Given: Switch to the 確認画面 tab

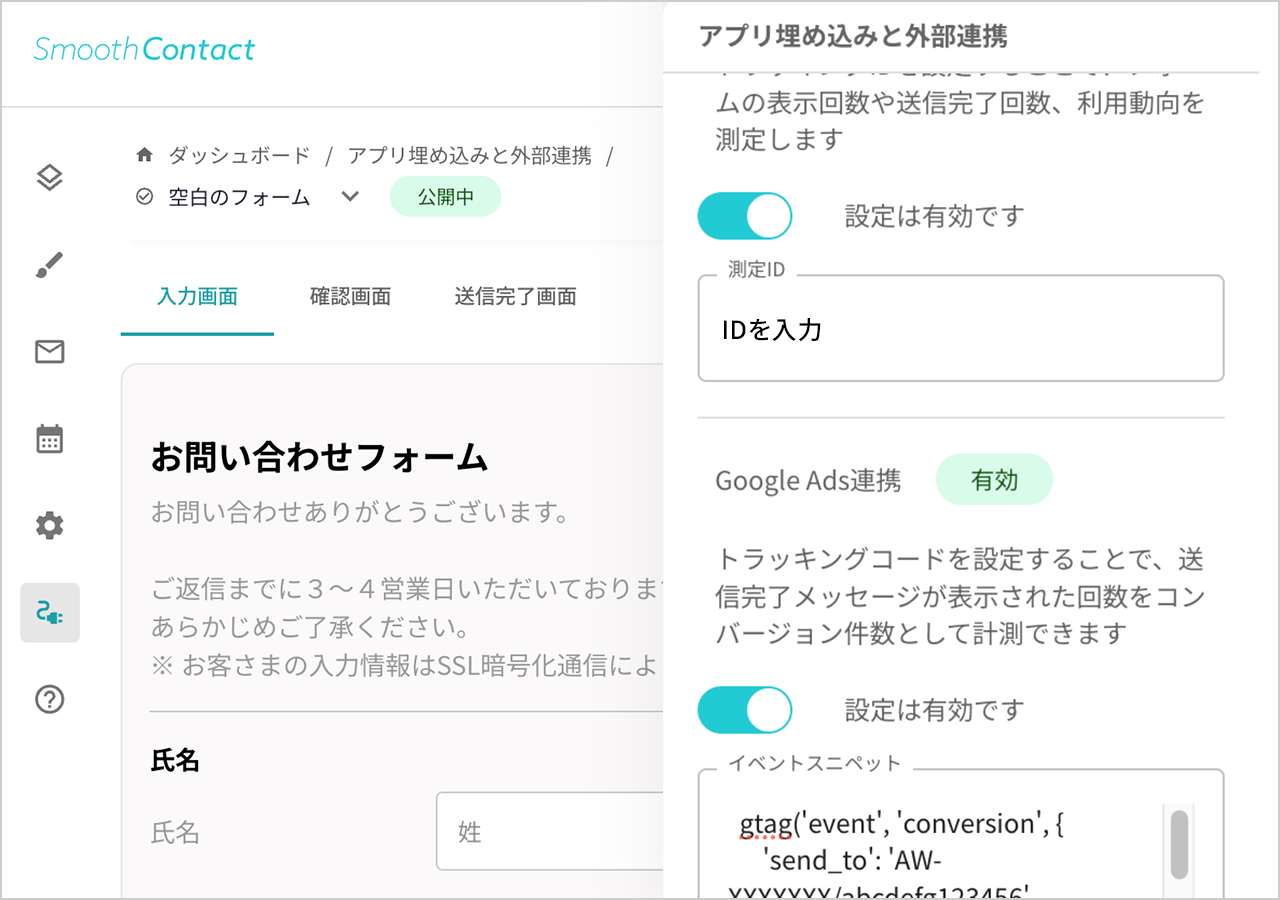Looking at the screenshot, I should click(x=350, y=297).
